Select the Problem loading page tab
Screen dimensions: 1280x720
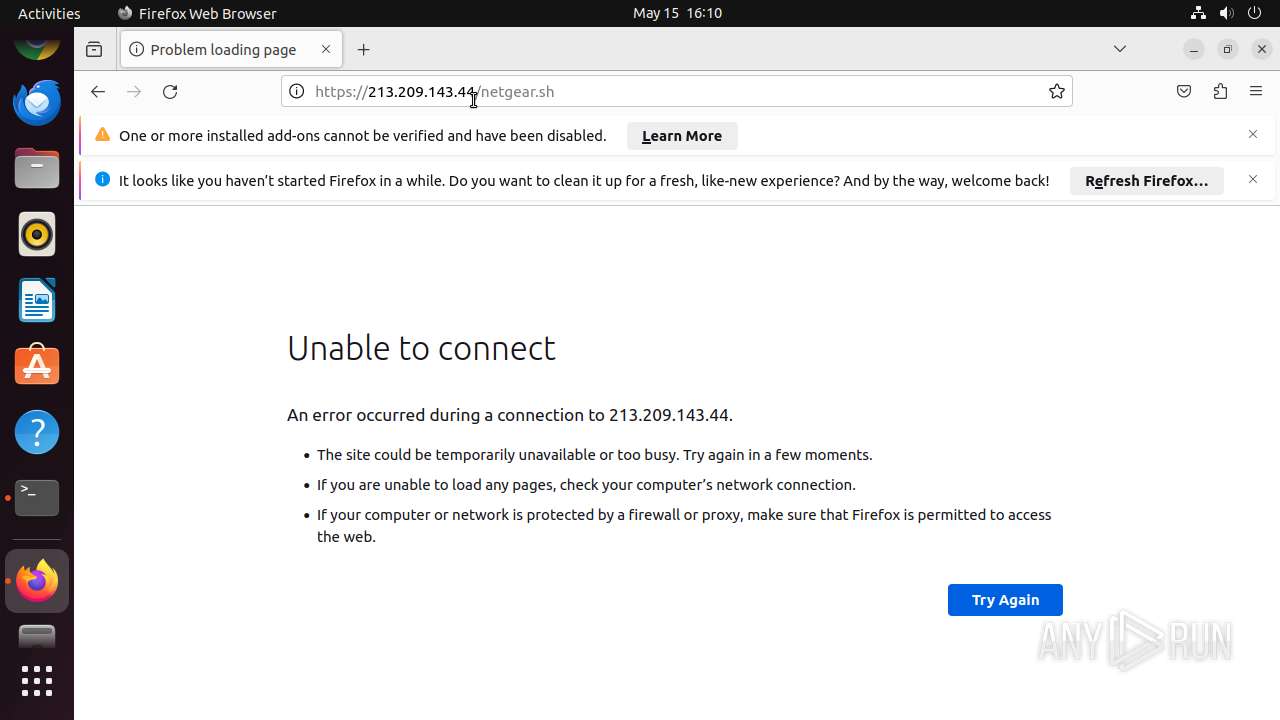223,50
